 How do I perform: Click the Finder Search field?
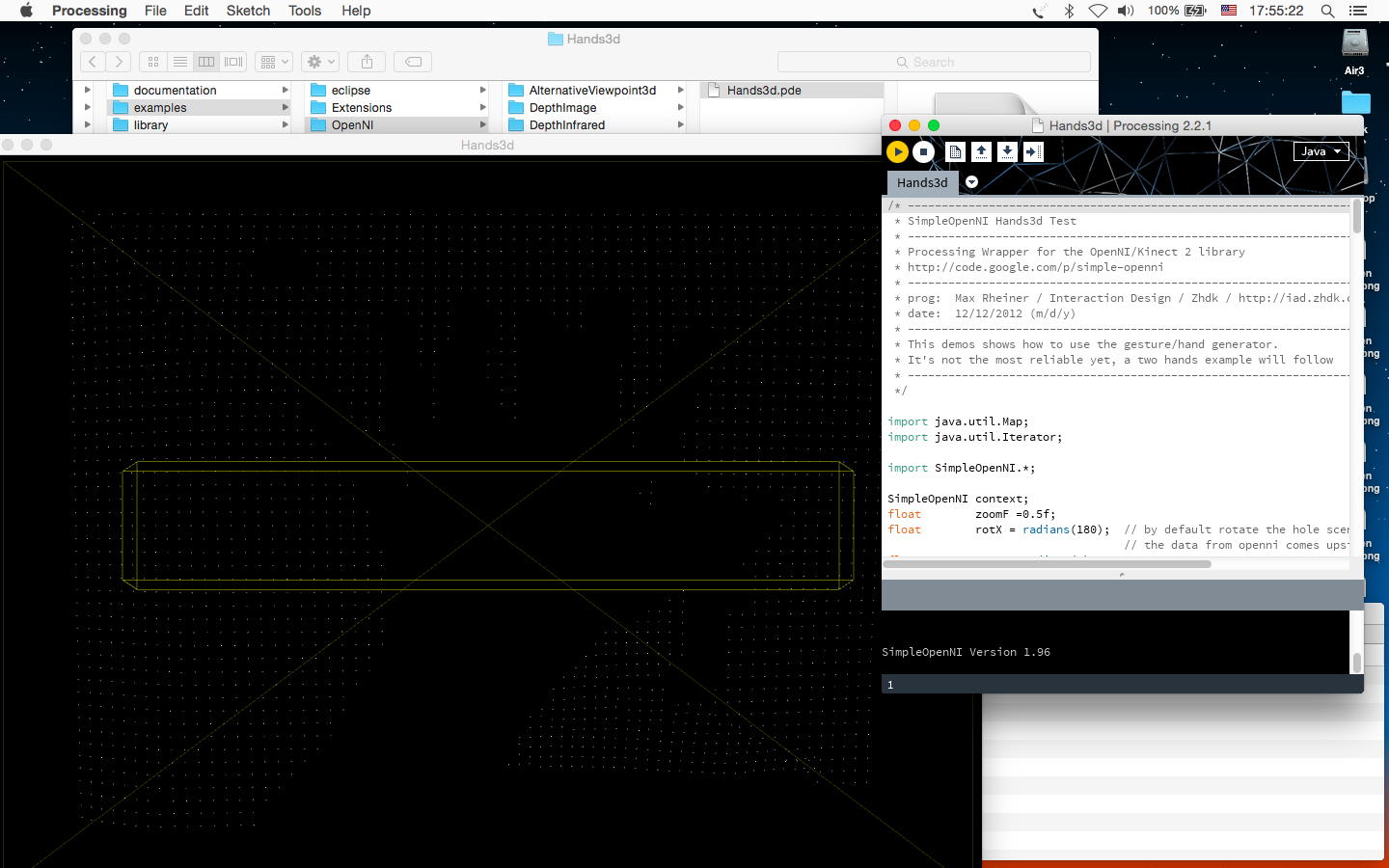[x=933, y=62]
